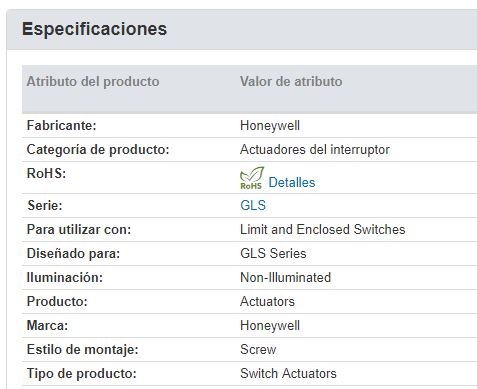Click the Valor de atributo column header
Screen dimensions: 477x389
point(291,81)
